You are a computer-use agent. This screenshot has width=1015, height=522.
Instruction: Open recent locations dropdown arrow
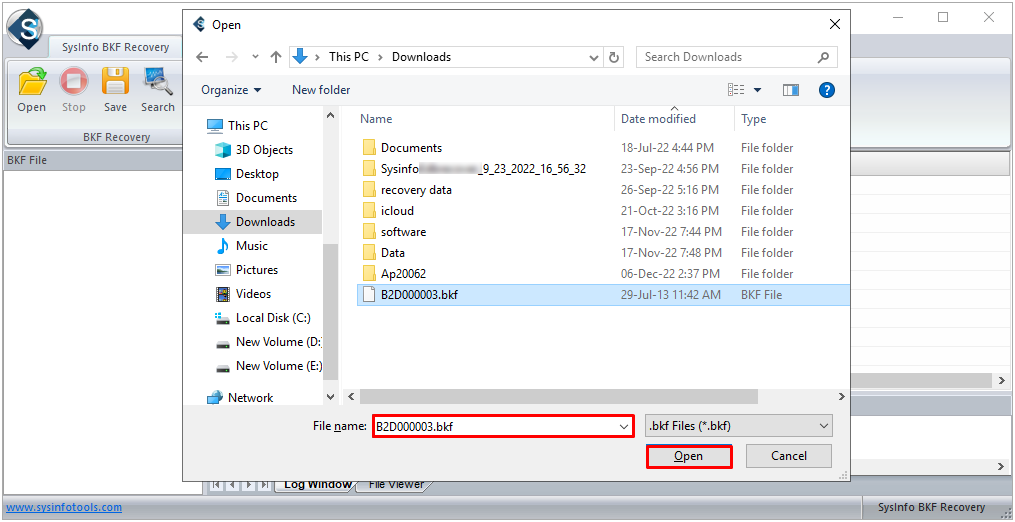click(x=256, y=57)
